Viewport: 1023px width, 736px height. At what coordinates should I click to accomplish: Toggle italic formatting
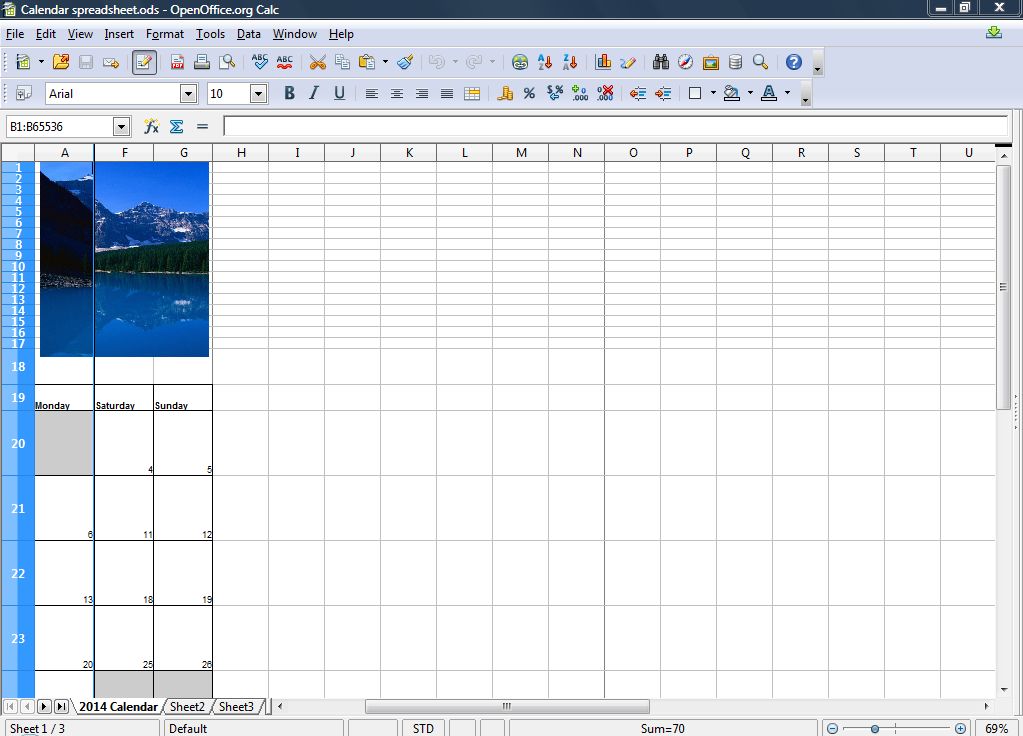pyautogui.click(x=313, y=93)
